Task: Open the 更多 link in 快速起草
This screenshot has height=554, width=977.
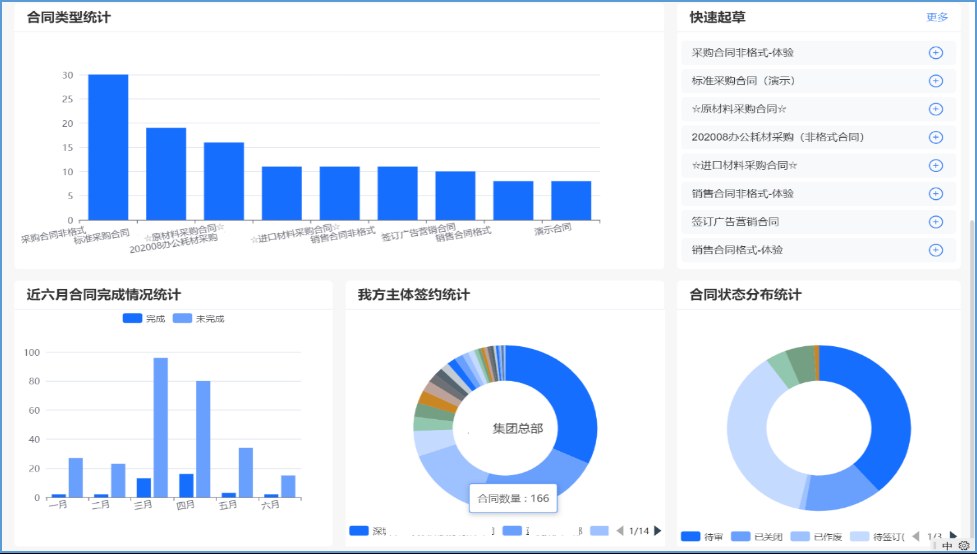Action: tap(936, 17)
